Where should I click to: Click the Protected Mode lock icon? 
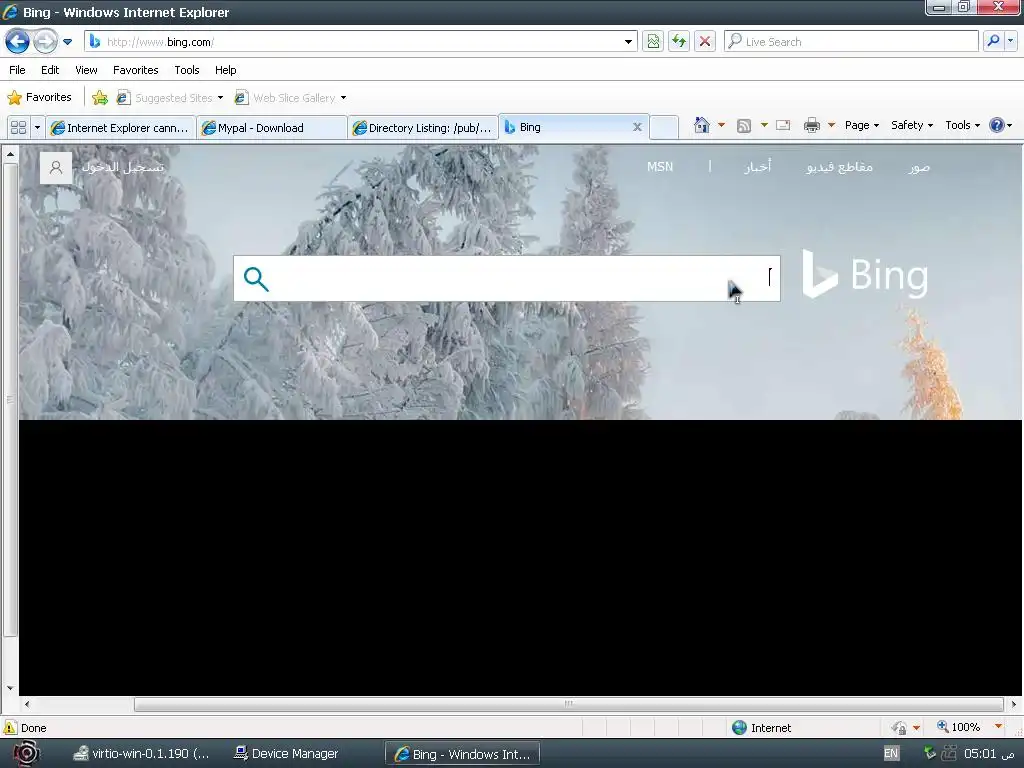(899, 728)
